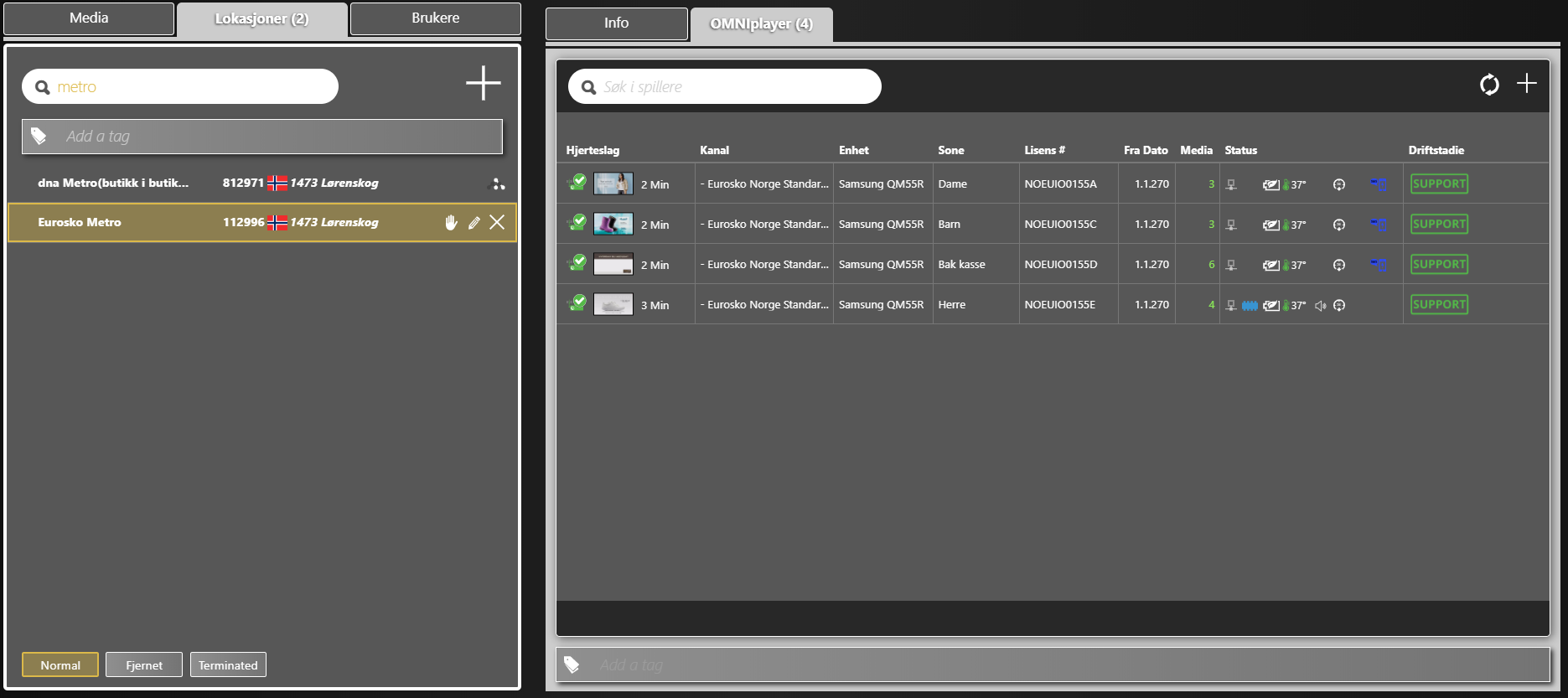Open the Dame player screenshot thumbnail
The image size is (1568, 698).
(x=613, y=184)
